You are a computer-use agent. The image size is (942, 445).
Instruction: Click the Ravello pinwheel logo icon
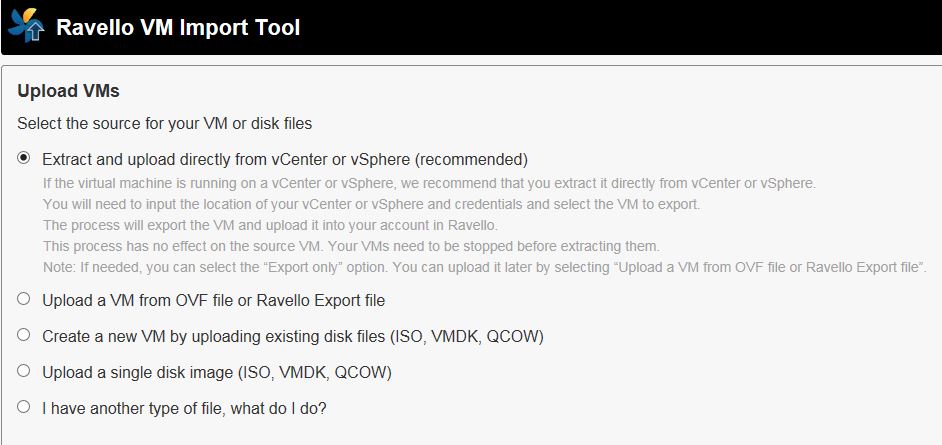[26, 25]
